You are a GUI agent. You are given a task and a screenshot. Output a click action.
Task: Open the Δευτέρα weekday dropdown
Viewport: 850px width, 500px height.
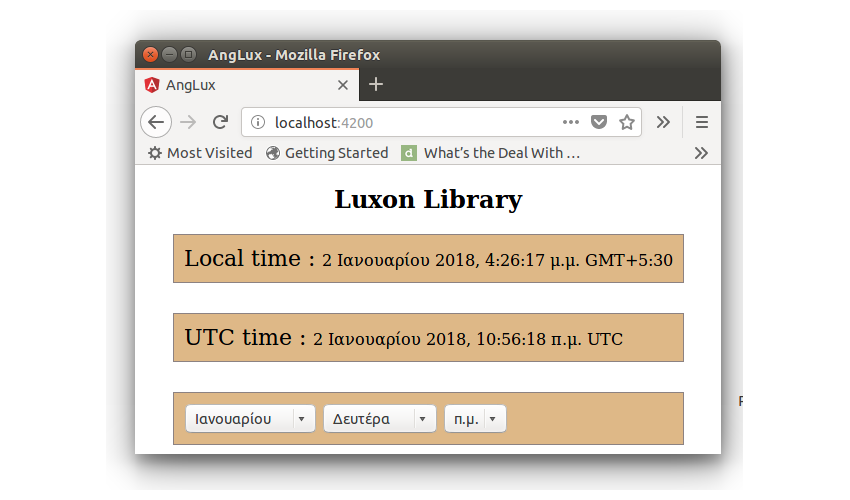point(379,419)
